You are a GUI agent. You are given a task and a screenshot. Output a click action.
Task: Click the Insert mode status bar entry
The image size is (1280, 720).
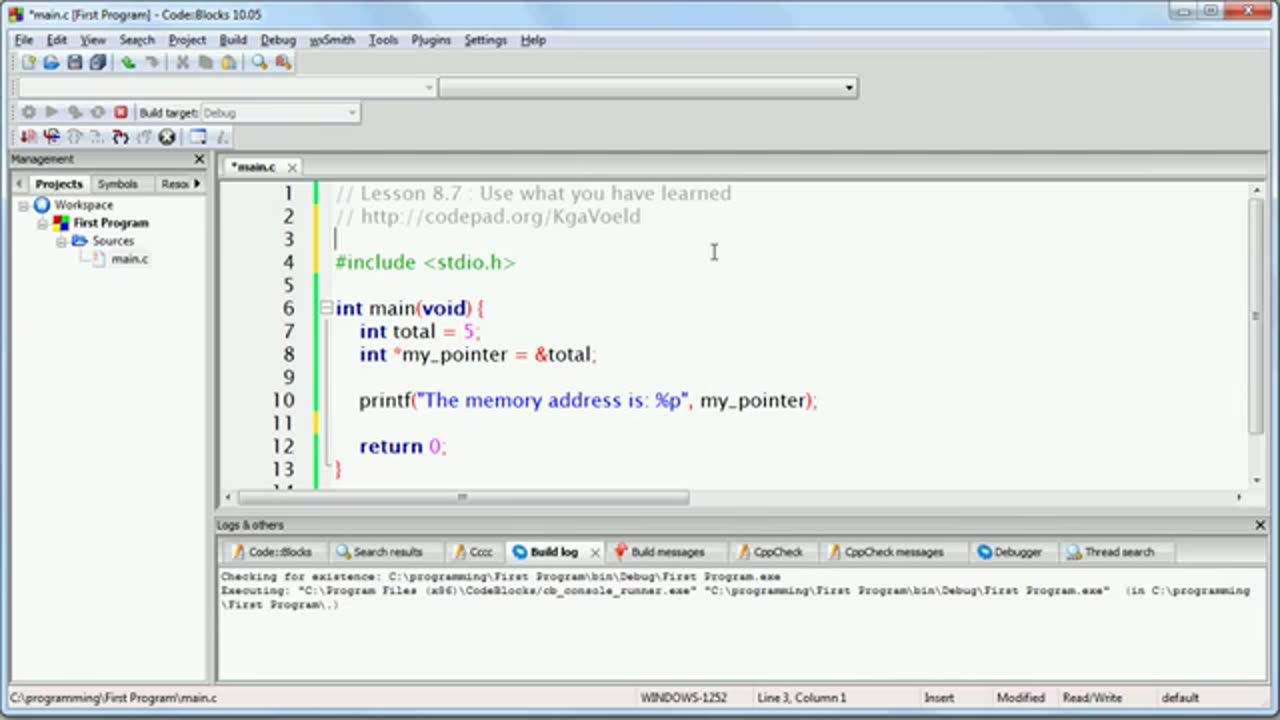[x=939, y=698]
